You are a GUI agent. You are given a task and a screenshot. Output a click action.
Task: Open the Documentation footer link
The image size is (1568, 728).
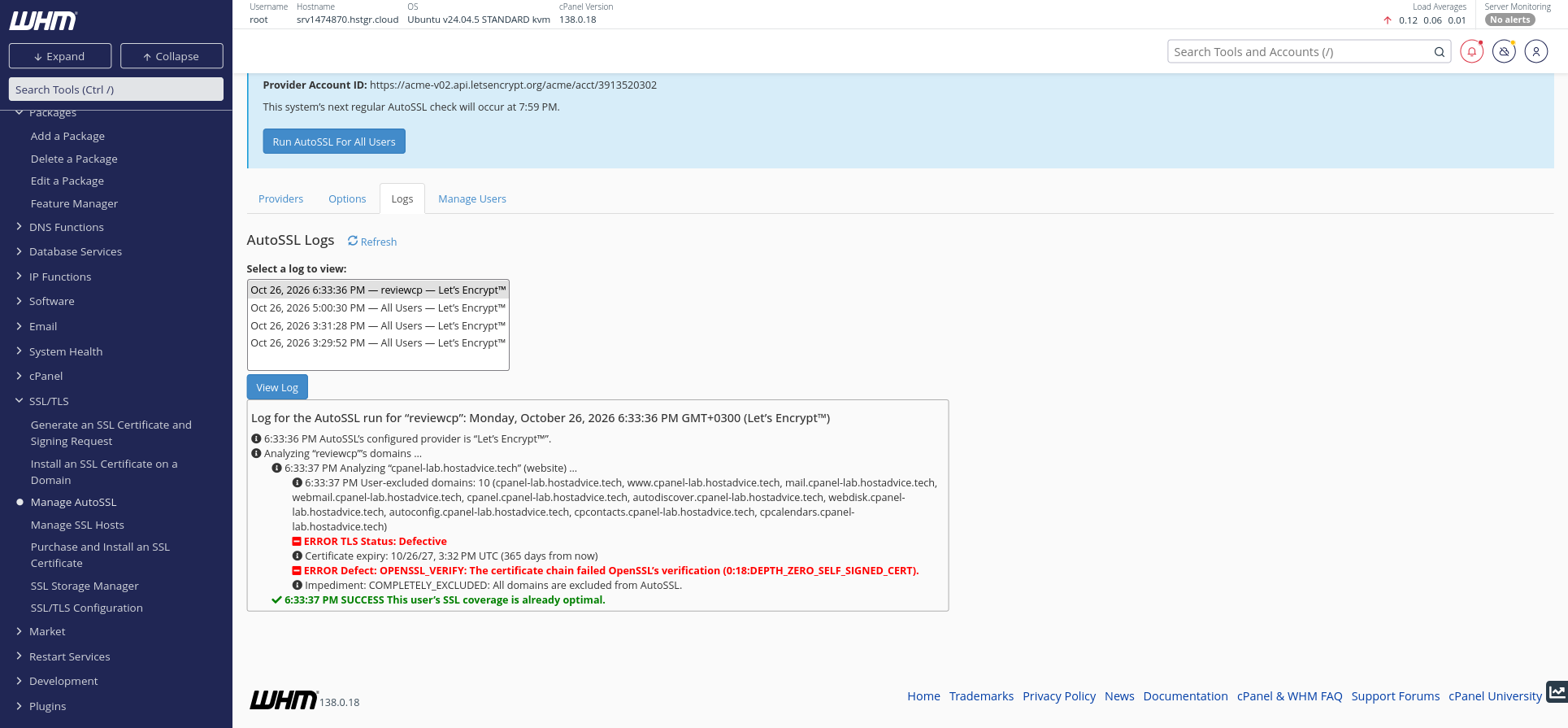pos(1185,696)
